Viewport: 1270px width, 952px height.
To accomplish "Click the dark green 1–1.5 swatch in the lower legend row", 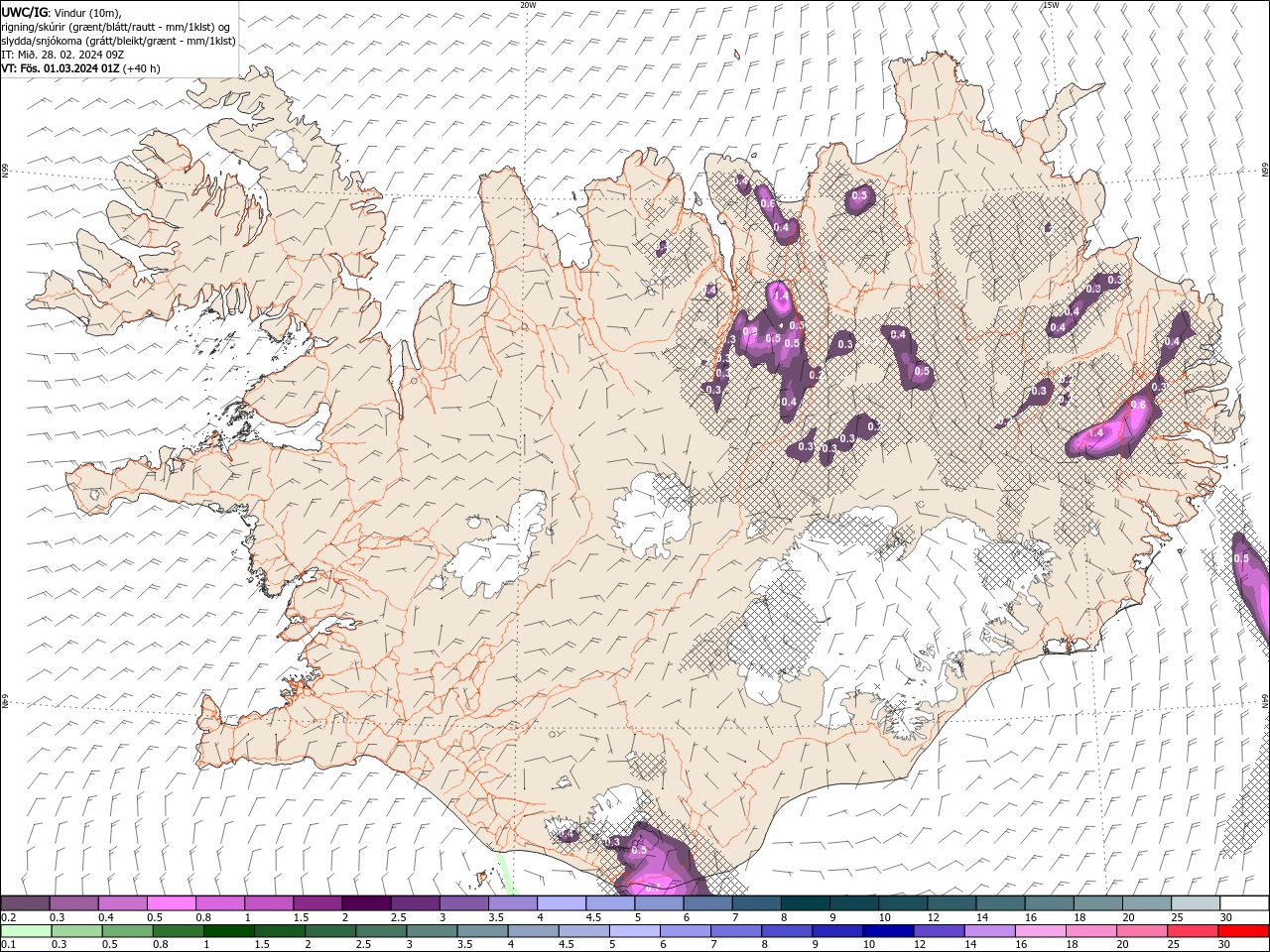I will point(229,931).
